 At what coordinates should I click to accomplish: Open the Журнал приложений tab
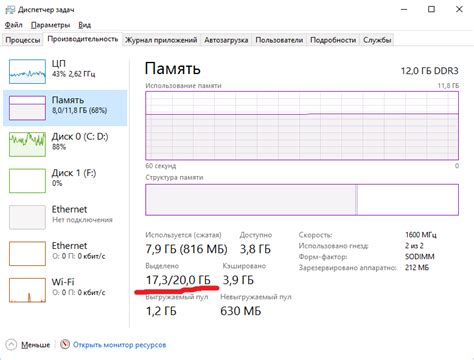pos(161,40)
